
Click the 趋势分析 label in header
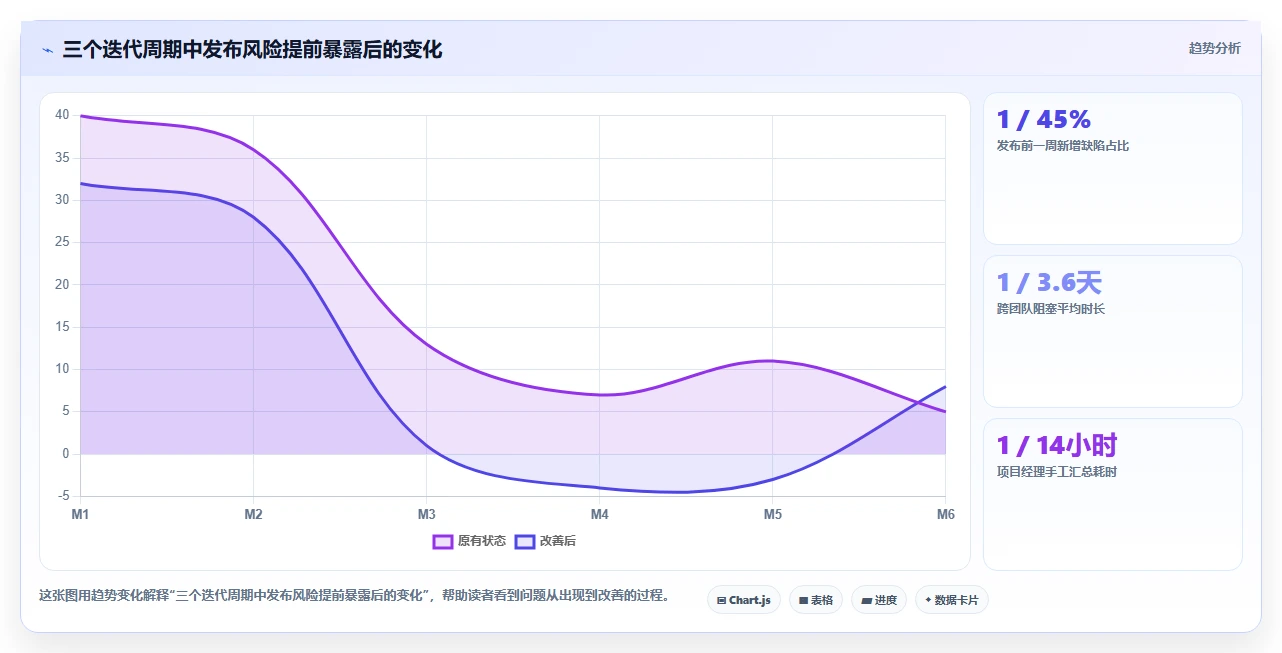tap(1214, 48)
